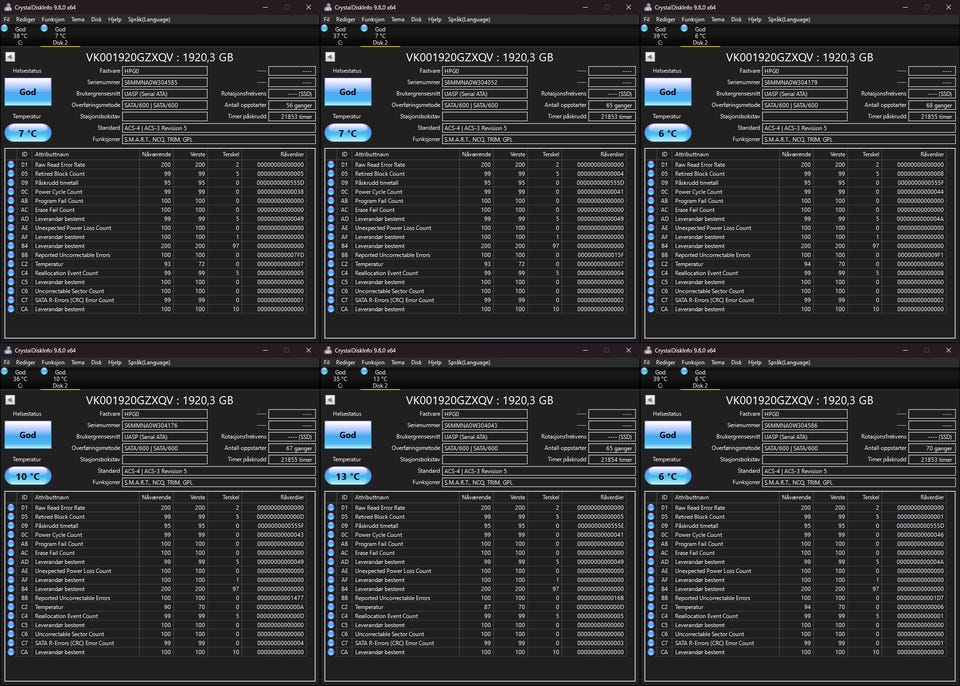The height and width of the screenshot is (686, 960).
Task: Click Erase Fail Count status dot, bottom-left window
Action: (11, 552)
